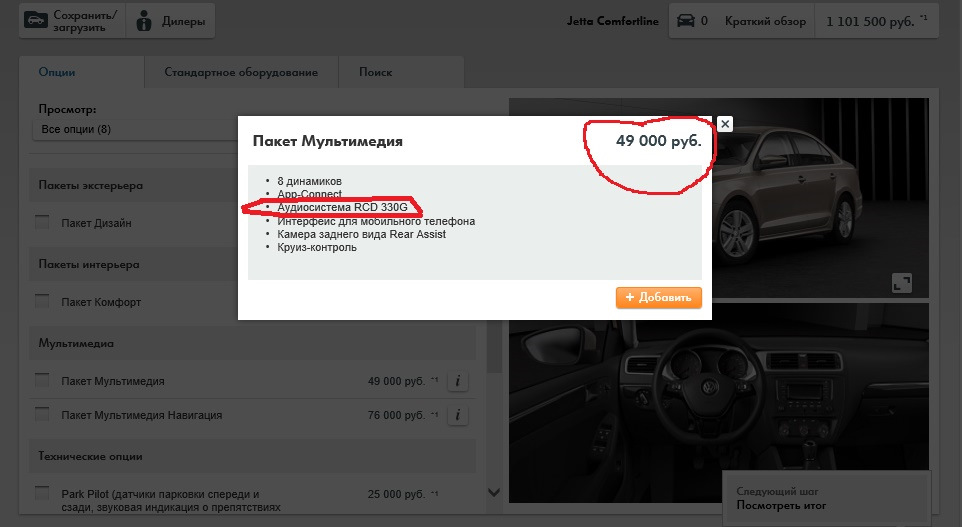
Task: Click the car count icon in header
Action: [x=685, y=21]
